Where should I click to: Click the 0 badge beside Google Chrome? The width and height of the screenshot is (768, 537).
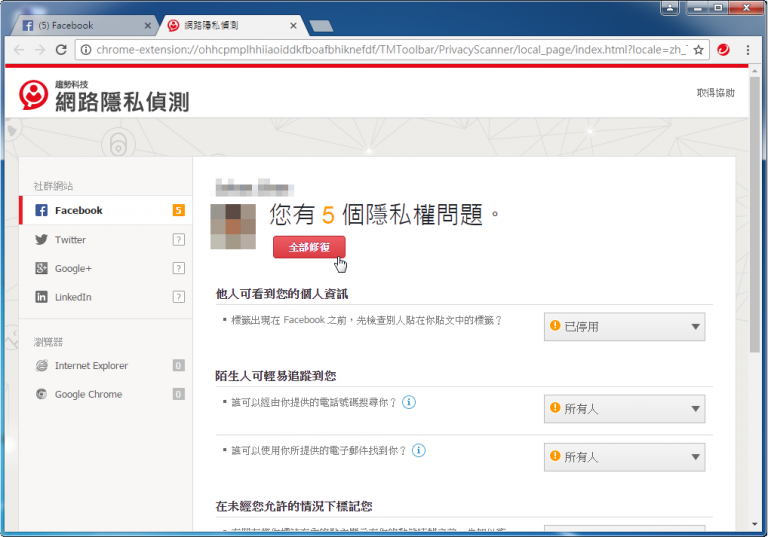pos(179,394)
